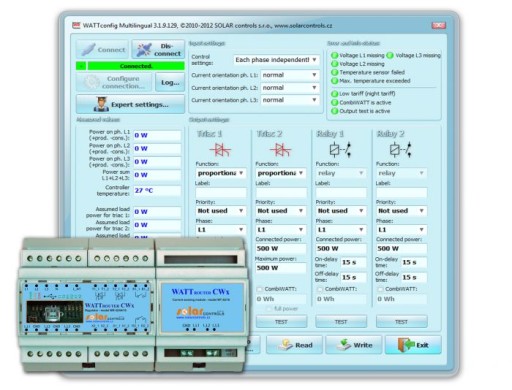Click Triac 2 Label input field
The height and width of the screenshot is (390, 512).
(x=281, y=193)
